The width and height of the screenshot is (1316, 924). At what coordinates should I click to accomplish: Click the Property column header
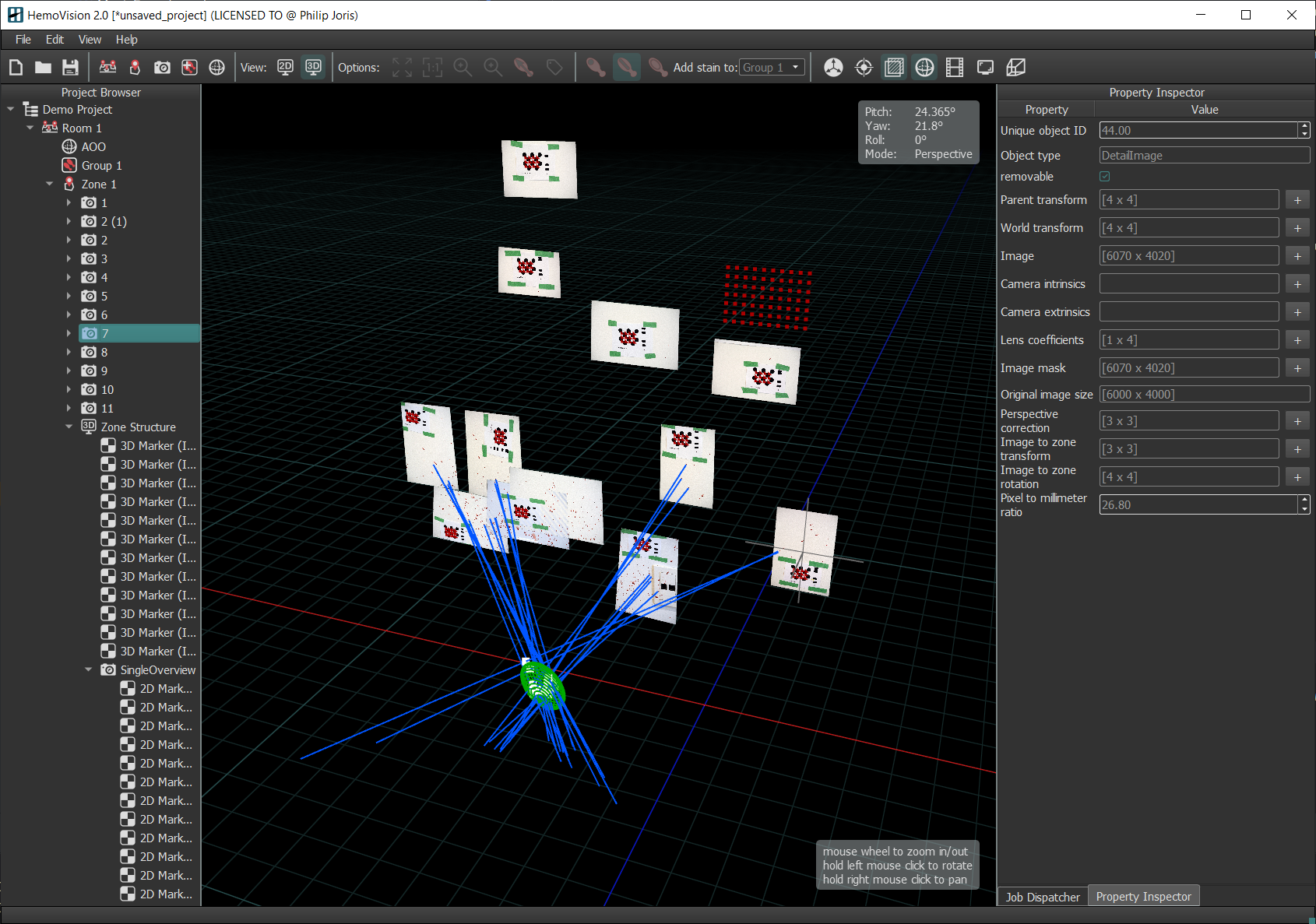coord(1047,110)
